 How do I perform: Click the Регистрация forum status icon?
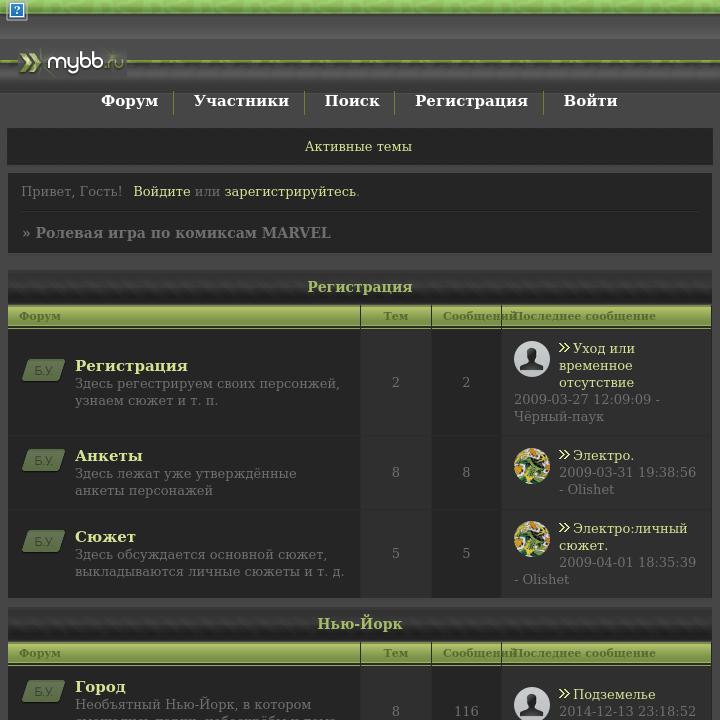click(44, 370)
